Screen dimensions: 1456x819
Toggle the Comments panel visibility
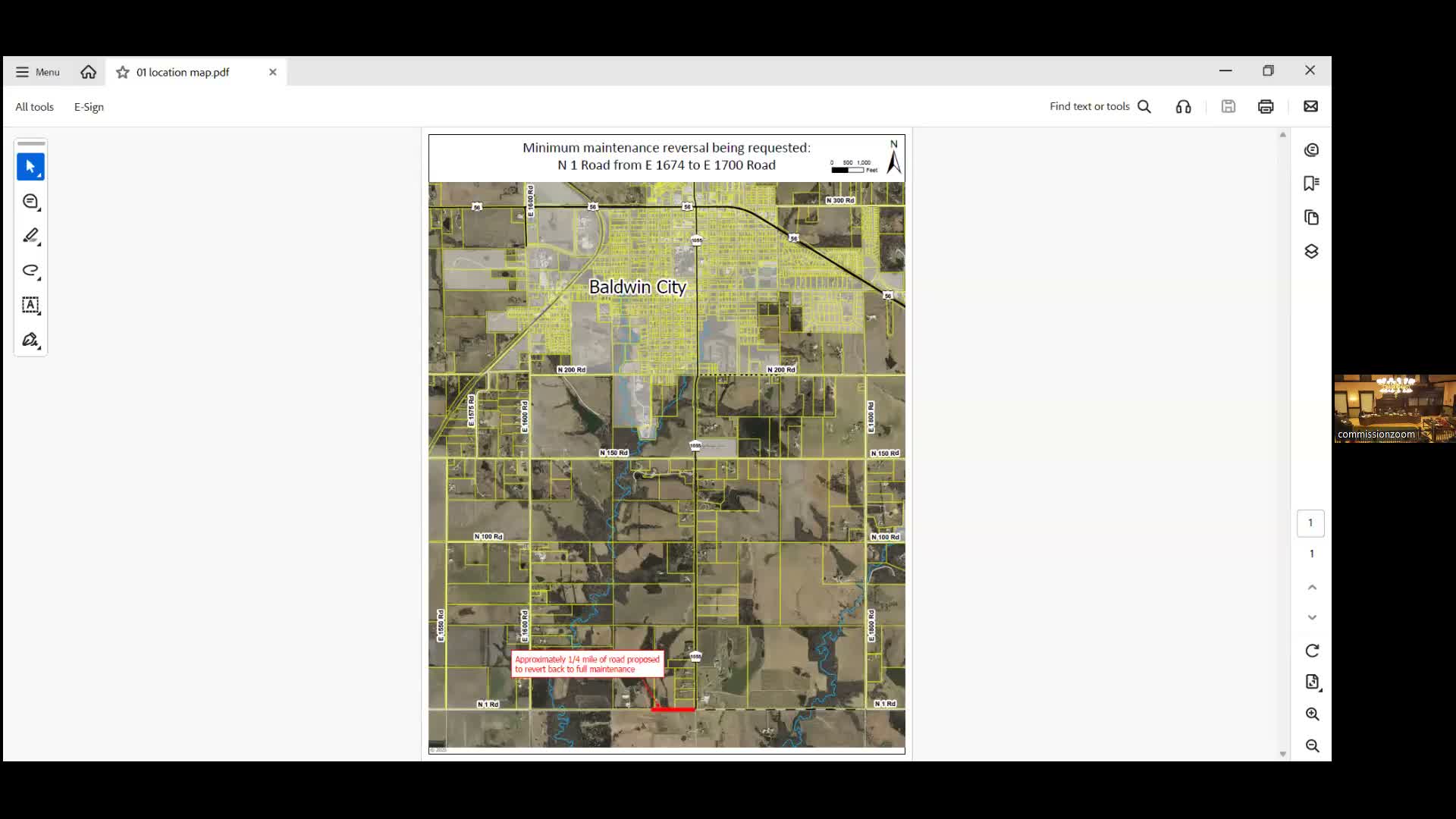pyautogui.click(x=1312, y=149)
